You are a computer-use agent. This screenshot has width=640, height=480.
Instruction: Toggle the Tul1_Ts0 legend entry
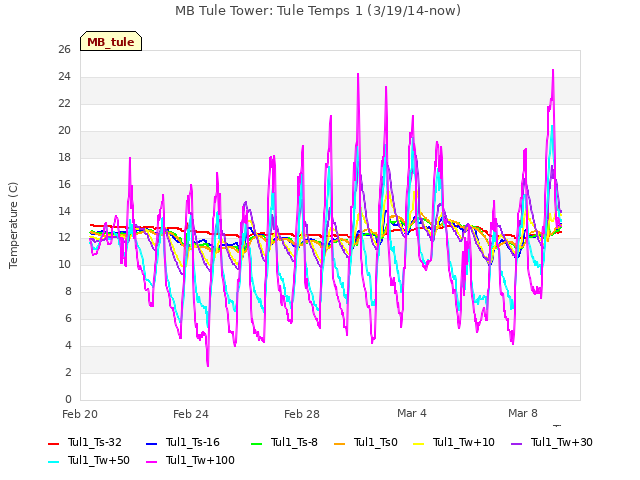366,442
